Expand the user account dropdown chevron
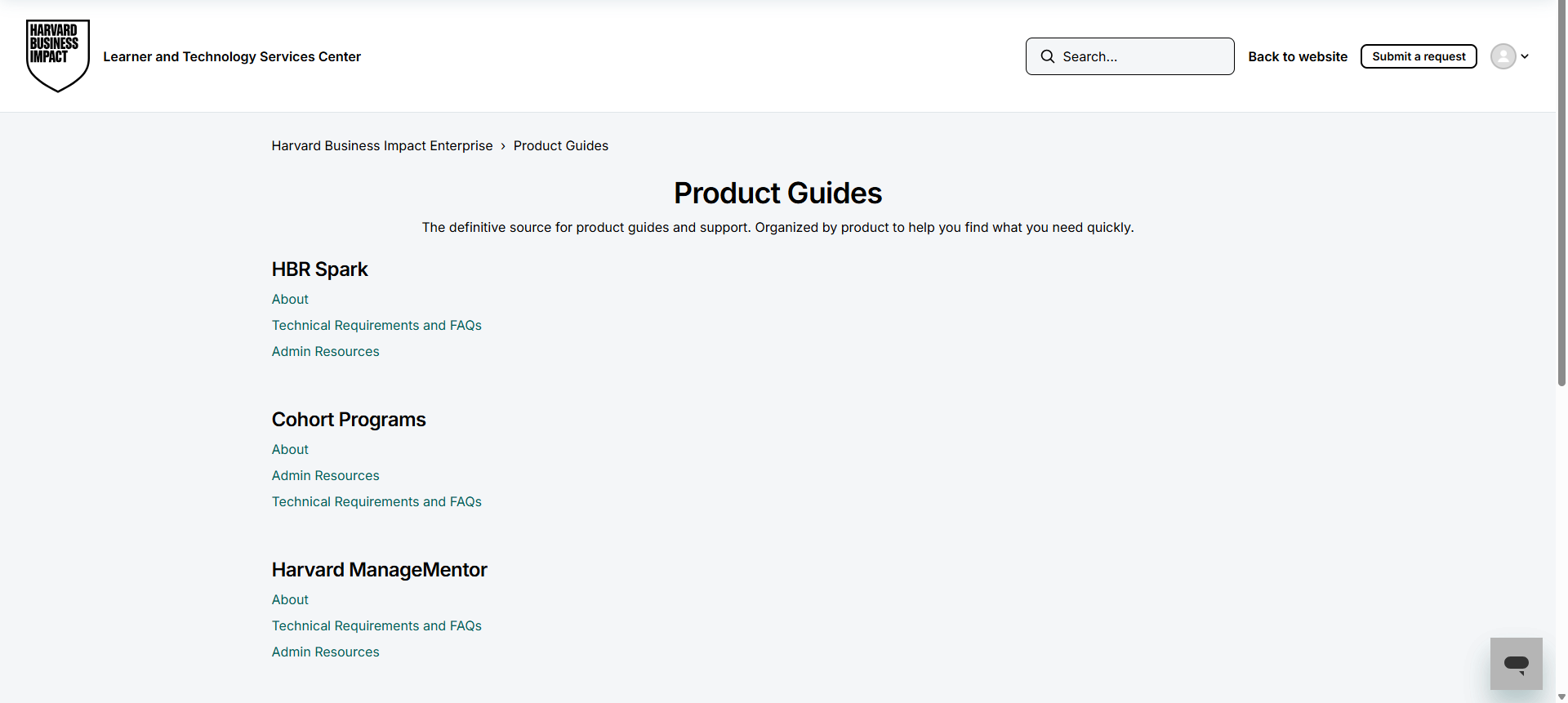The height and width of the screenshot is (703, 1568). tap(1525, 56)
